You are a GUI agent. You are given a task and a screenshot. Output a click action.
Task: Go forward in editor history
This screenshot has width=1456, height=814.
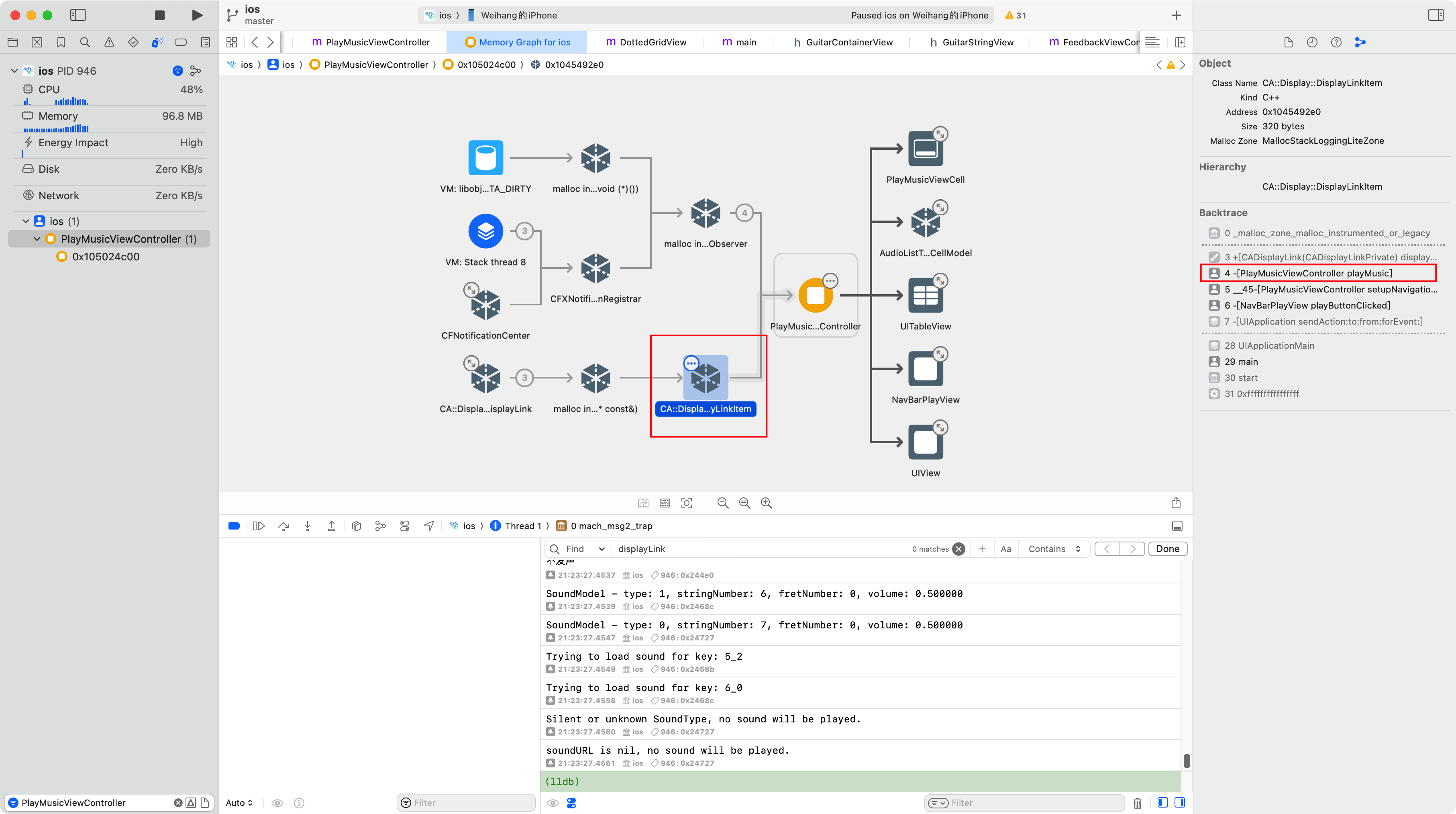pos(271,42)
